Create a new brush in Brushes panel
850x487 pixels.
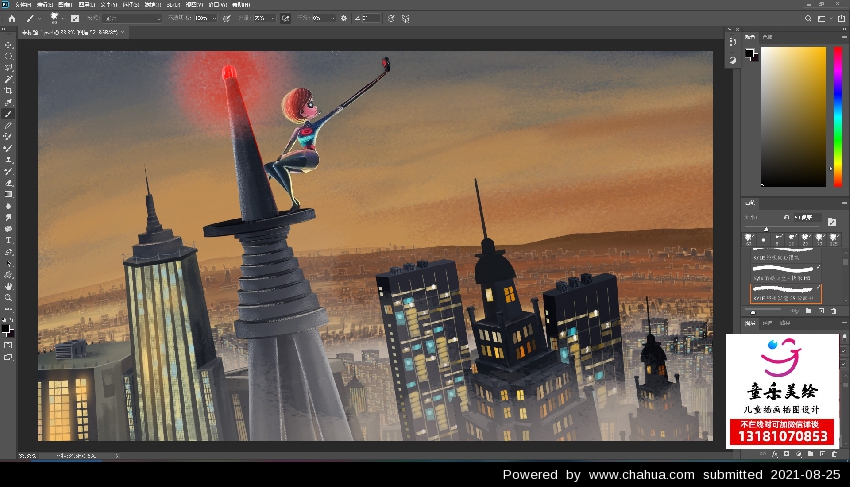(822, 311)
